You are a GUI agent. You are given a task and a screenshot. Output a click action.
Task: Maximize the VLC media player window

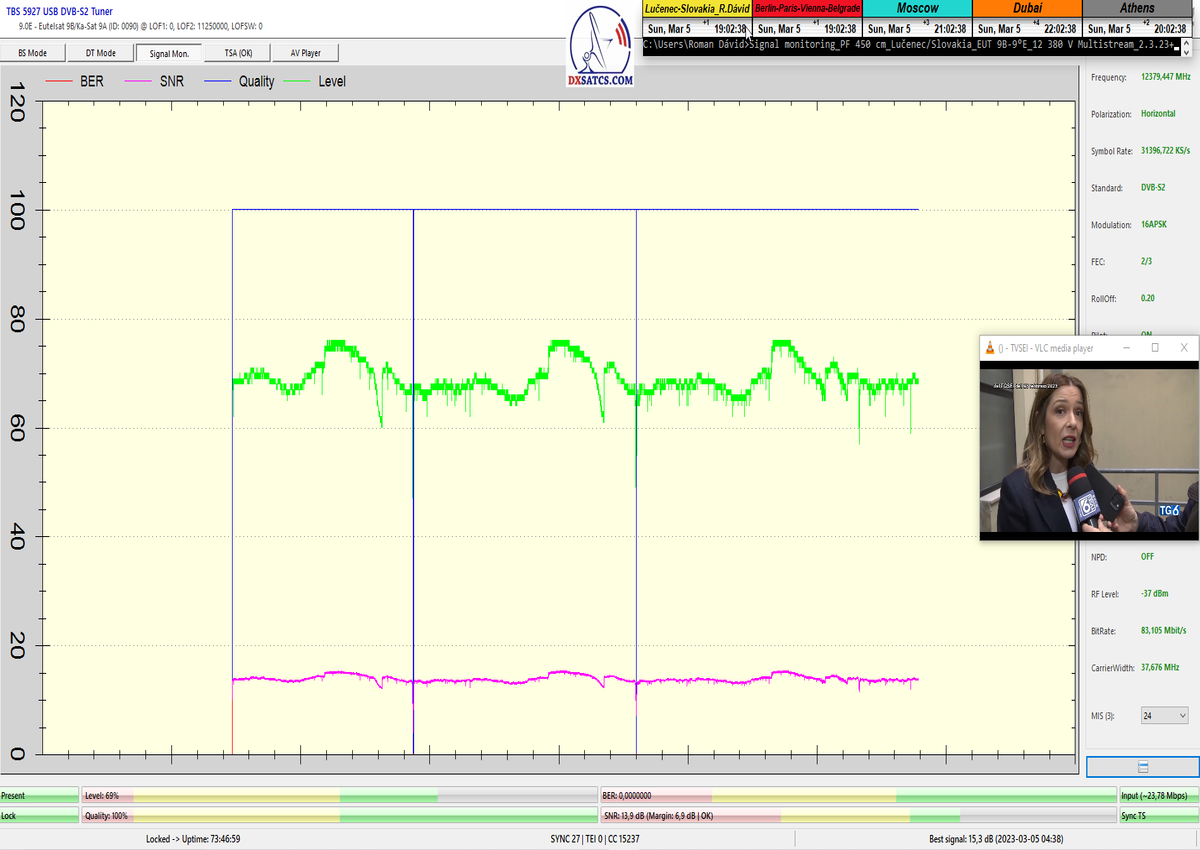(x=1155, y=348)
